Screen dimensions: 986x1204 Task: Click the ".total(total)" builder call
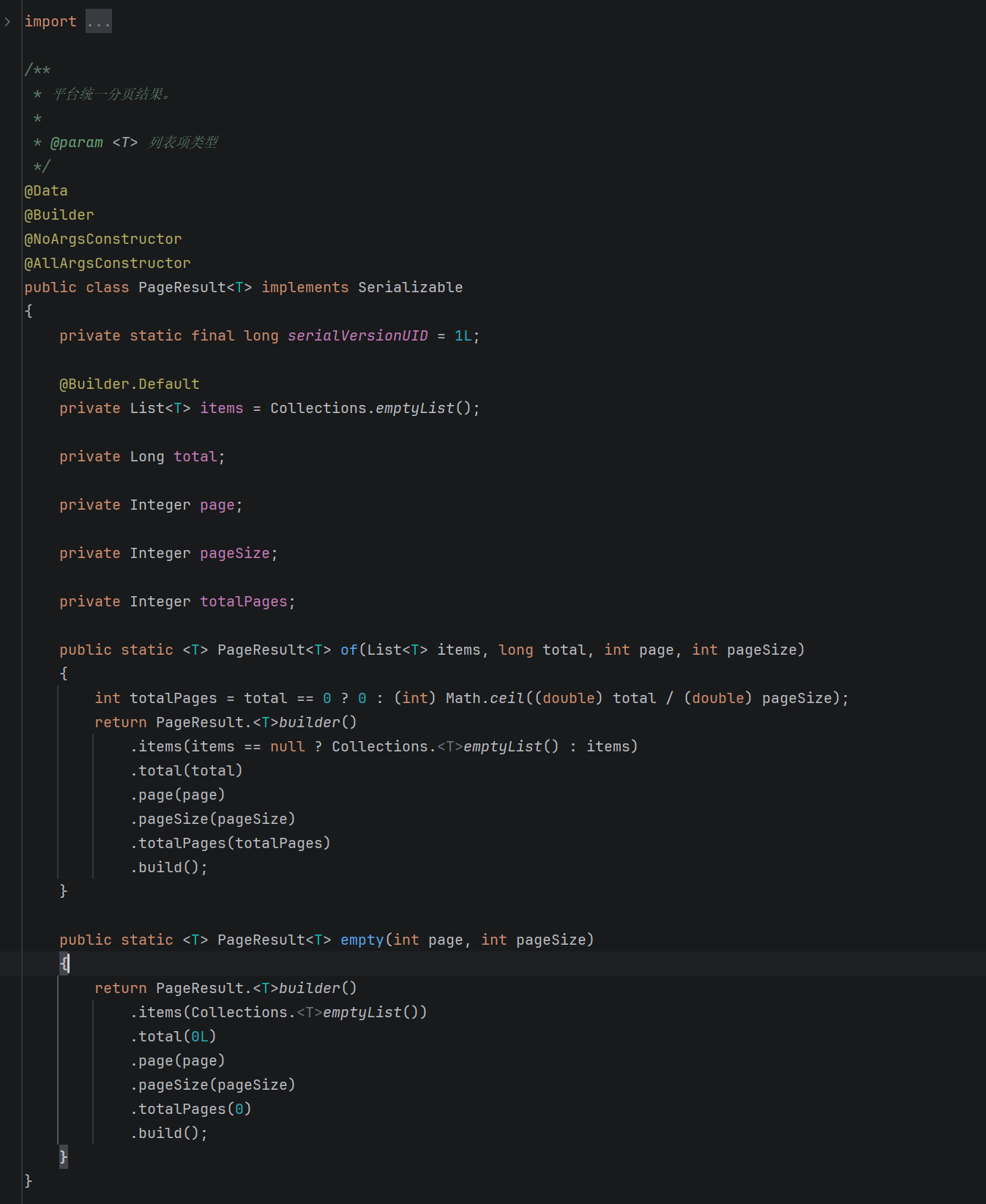(187, 771)
